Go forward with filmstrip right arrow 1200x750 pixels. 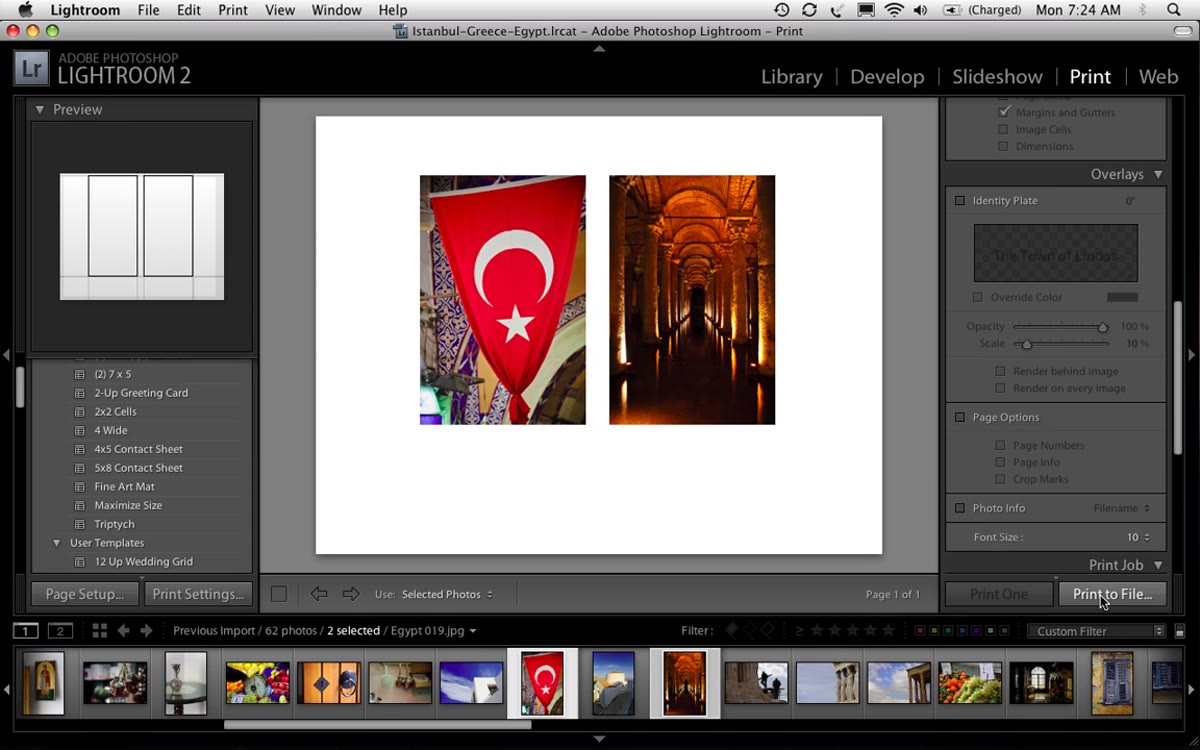[147, 631]
